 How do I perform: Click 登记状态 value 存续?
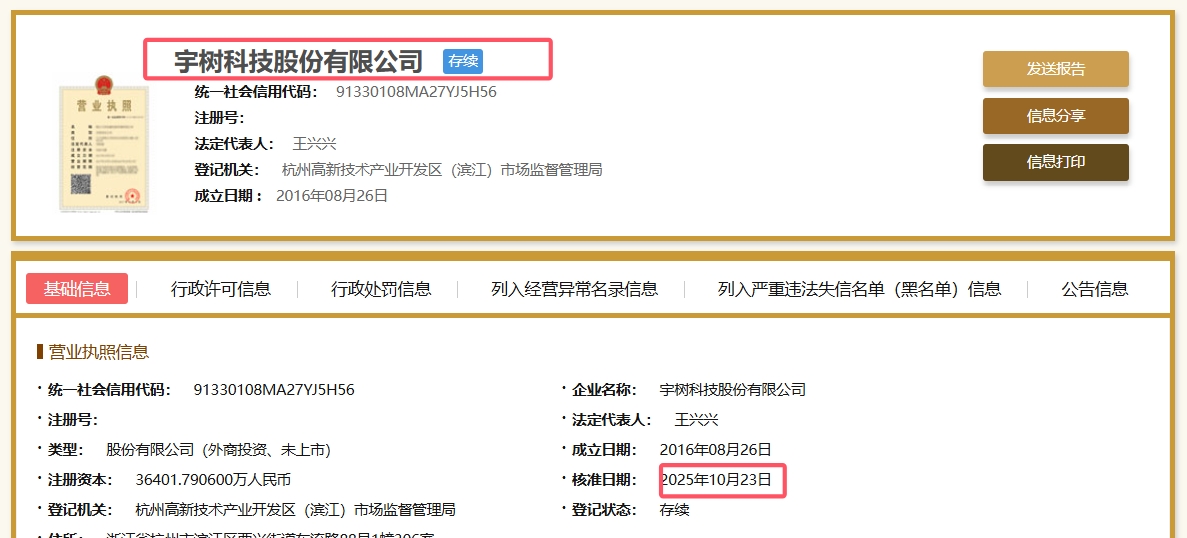675,509
